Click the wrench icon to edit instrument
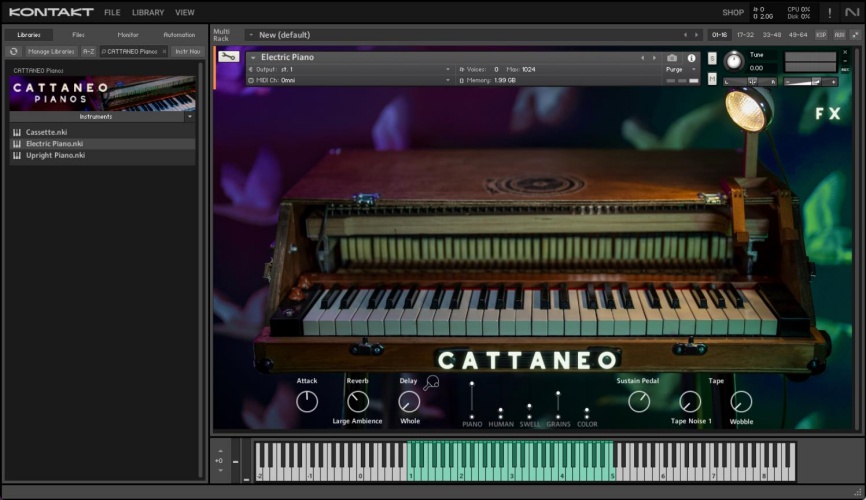Image resolution: width=866 pixels, height=500 pixels. tap(228, 58)
